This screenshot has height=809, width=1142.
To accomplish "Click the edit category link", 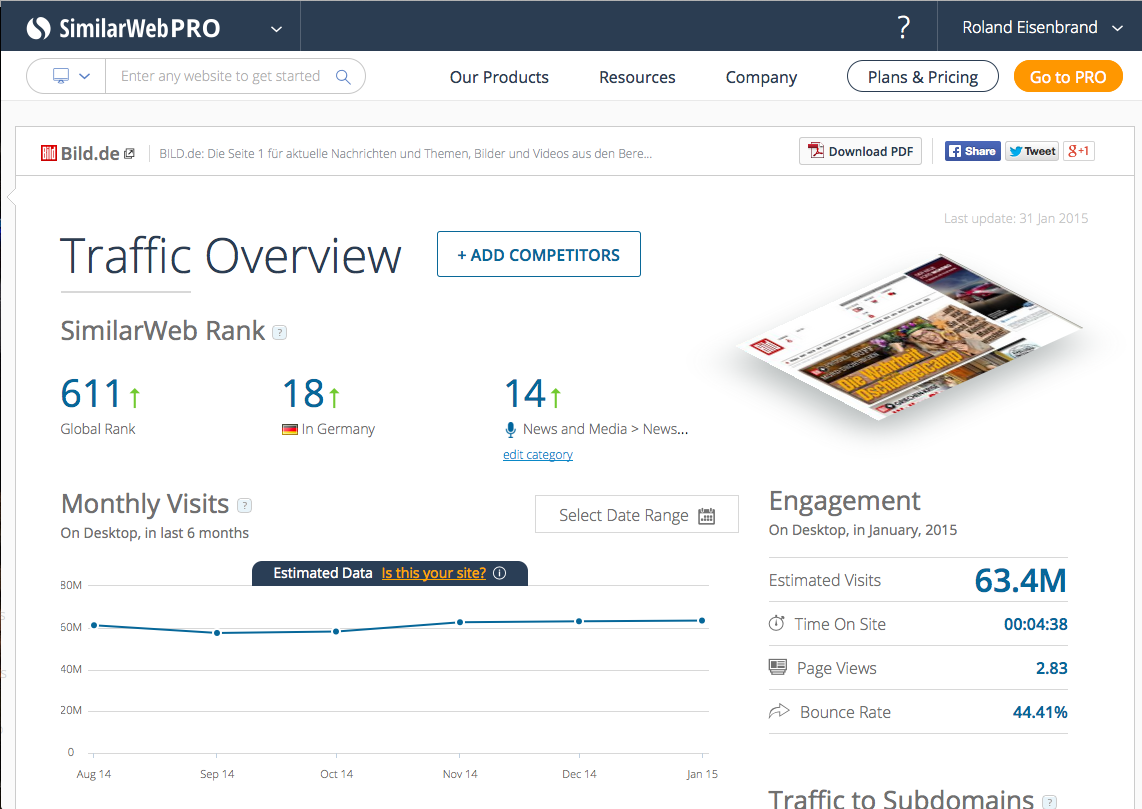I will 538,455.
